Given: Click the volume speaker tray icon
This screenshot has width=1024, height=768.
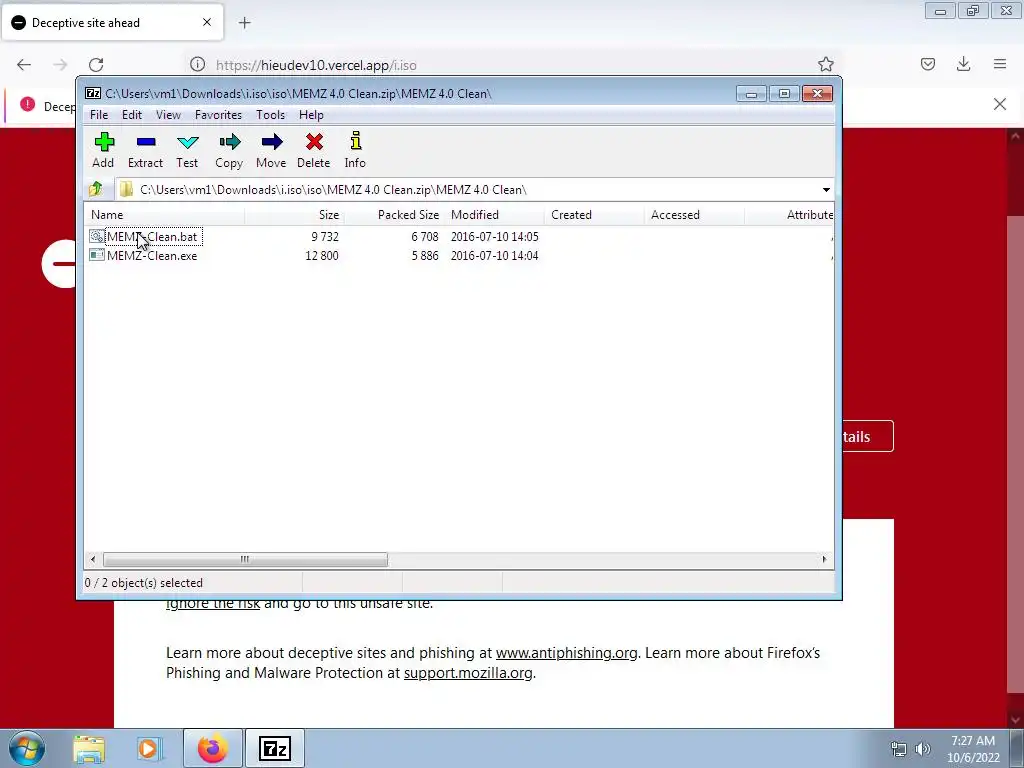Looking at the screenshot, I should pyautogui.click(x=923, y=749).
